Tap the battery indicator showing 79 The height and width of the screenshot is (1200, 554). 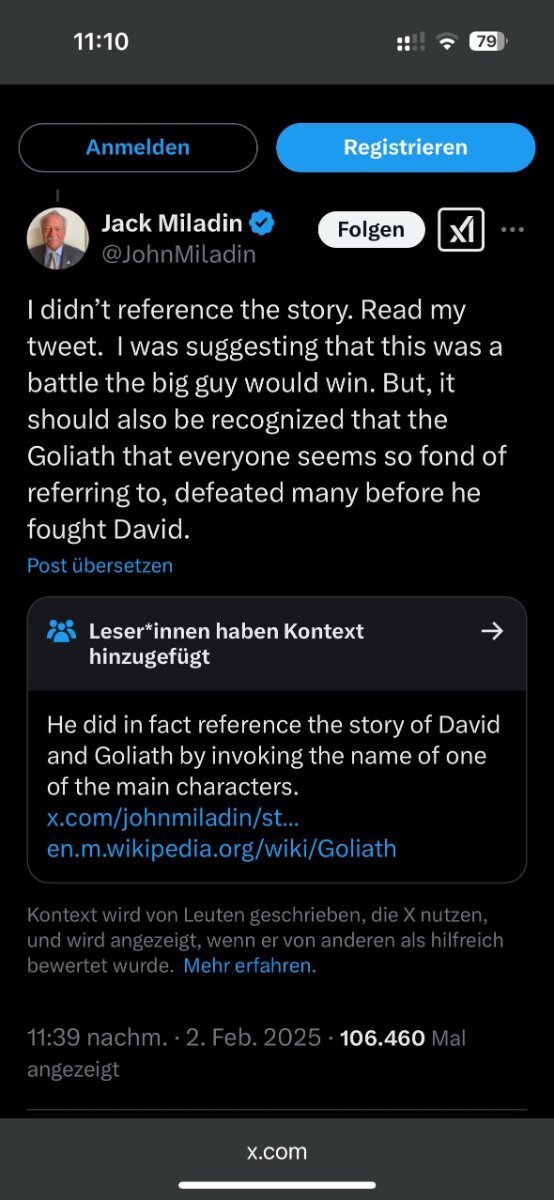(x=488, y=42)
